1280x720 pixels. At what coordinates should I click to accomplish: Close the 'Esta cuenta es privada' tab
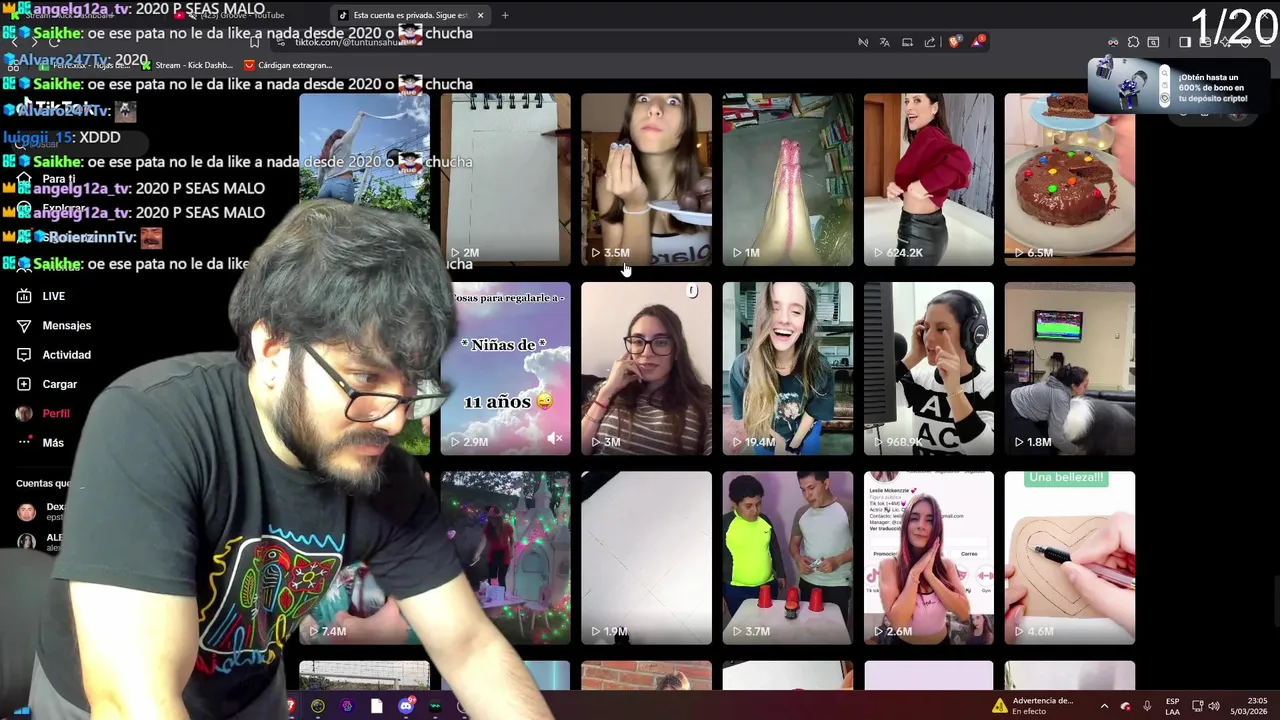point(480,15)
